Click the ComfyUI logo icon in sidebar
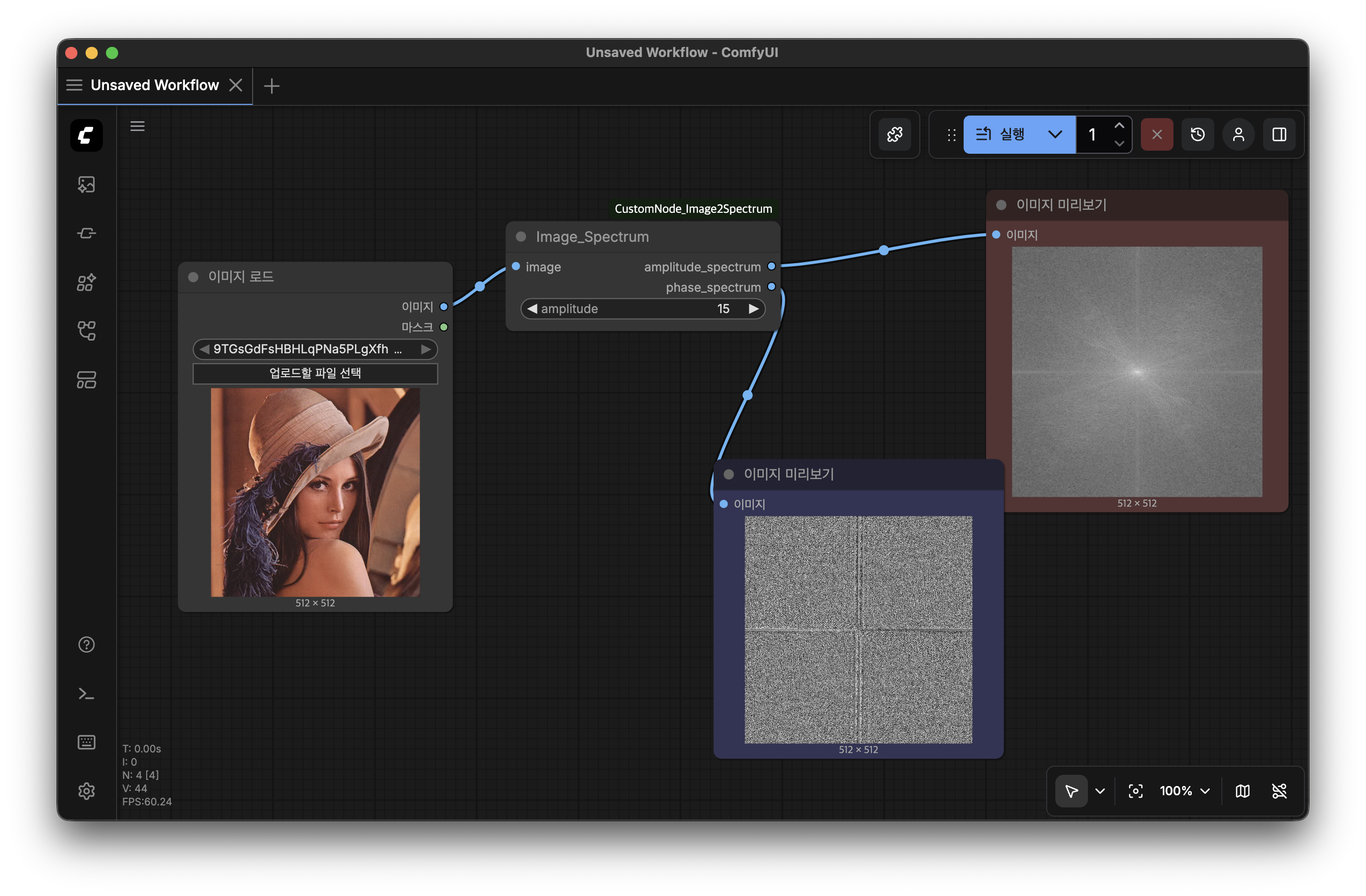The height and width of the screenshot is (896, 1366). coord(86,135)
